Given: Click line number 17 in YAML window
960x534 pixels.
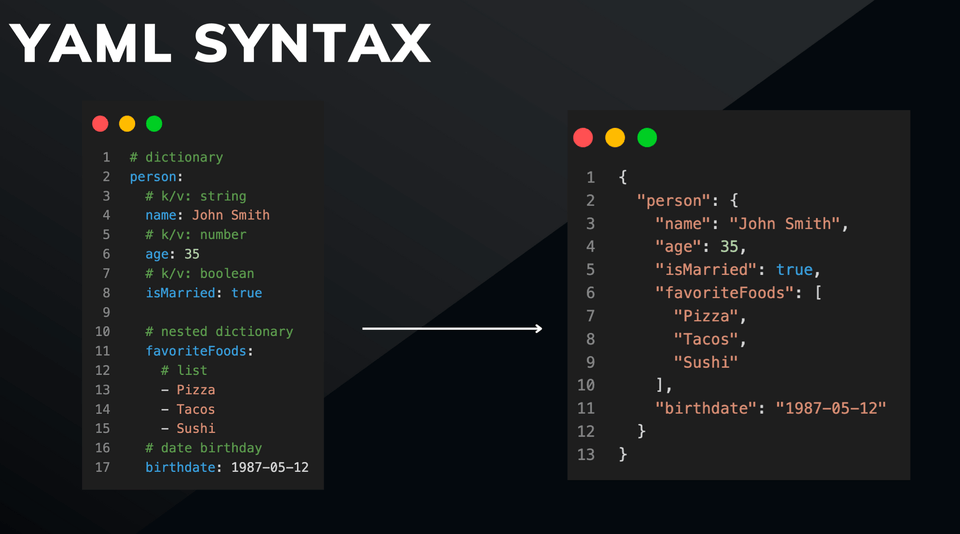Looking at the screenshot, I should [102, 467].
